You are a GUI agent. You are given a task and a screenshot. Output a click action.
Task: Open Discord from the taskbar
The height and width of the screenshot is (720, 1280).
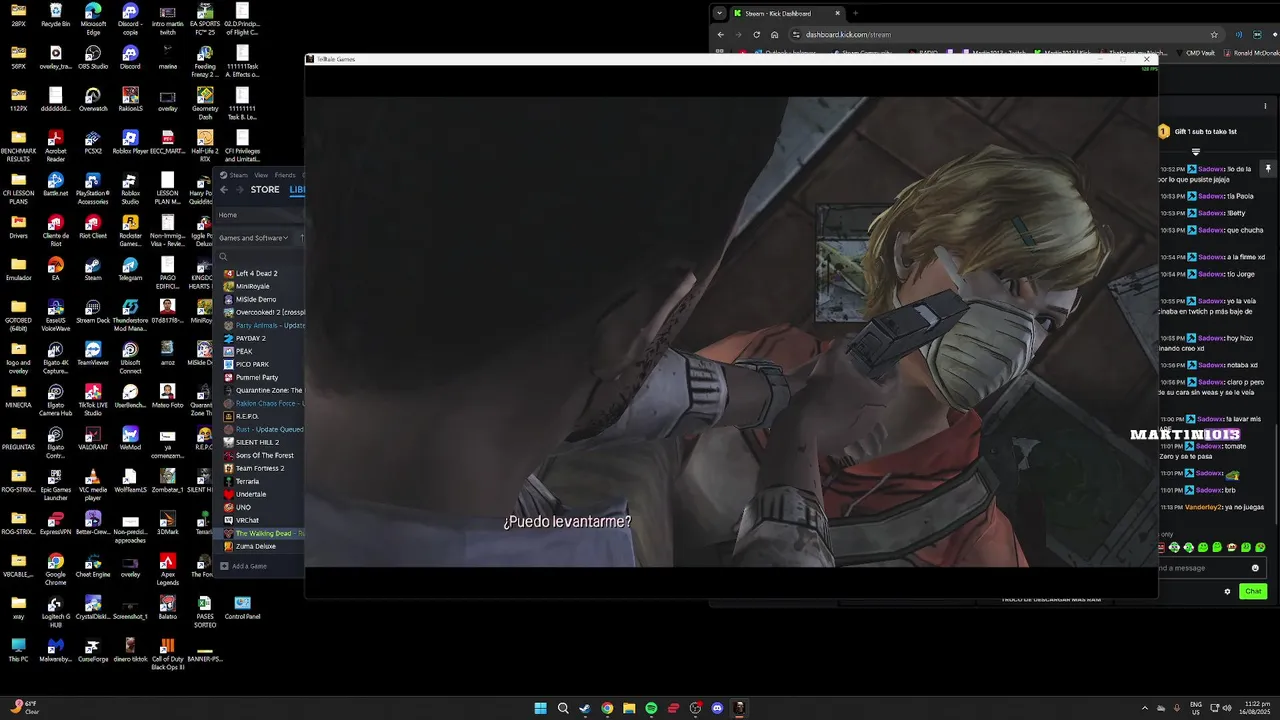(717, 708)
